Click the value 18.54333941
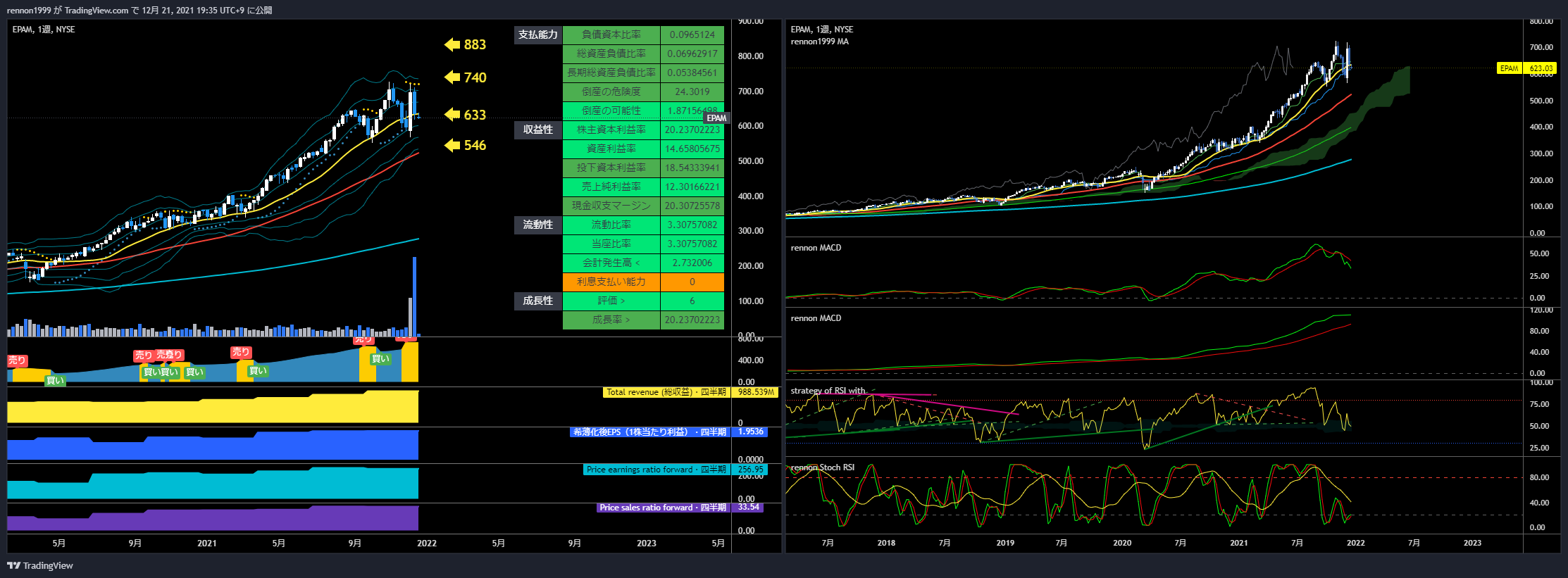 tap(692, 168)
